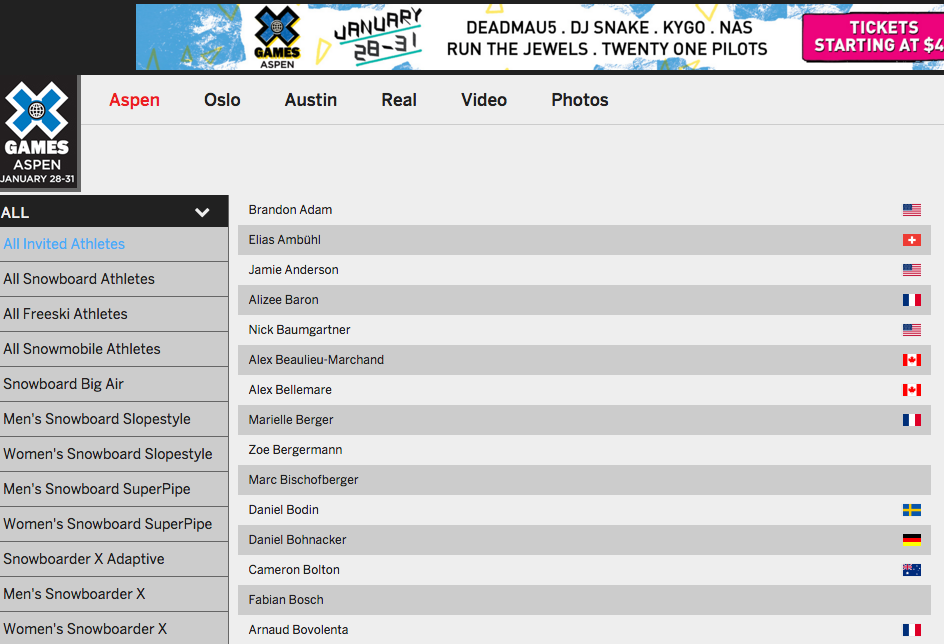
Task: Click the US flag beside Nick Baumgartner
Action: click(911, 330)
